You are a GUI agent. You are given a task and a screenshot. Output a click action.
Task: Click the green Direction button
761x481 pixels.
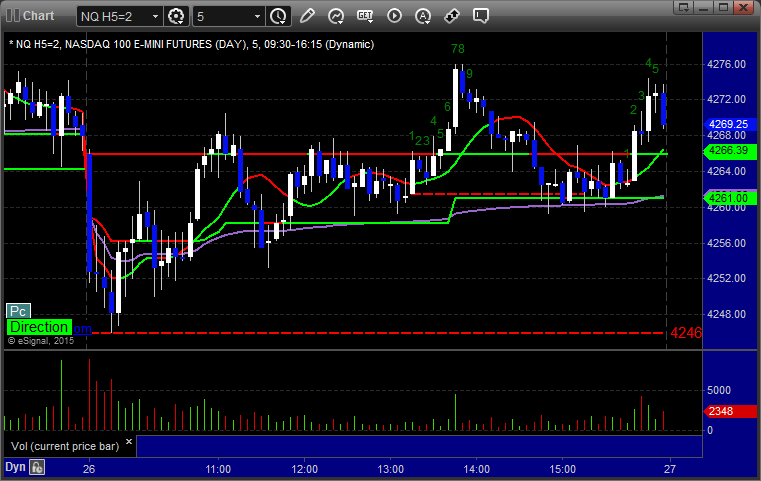(39, 327)
